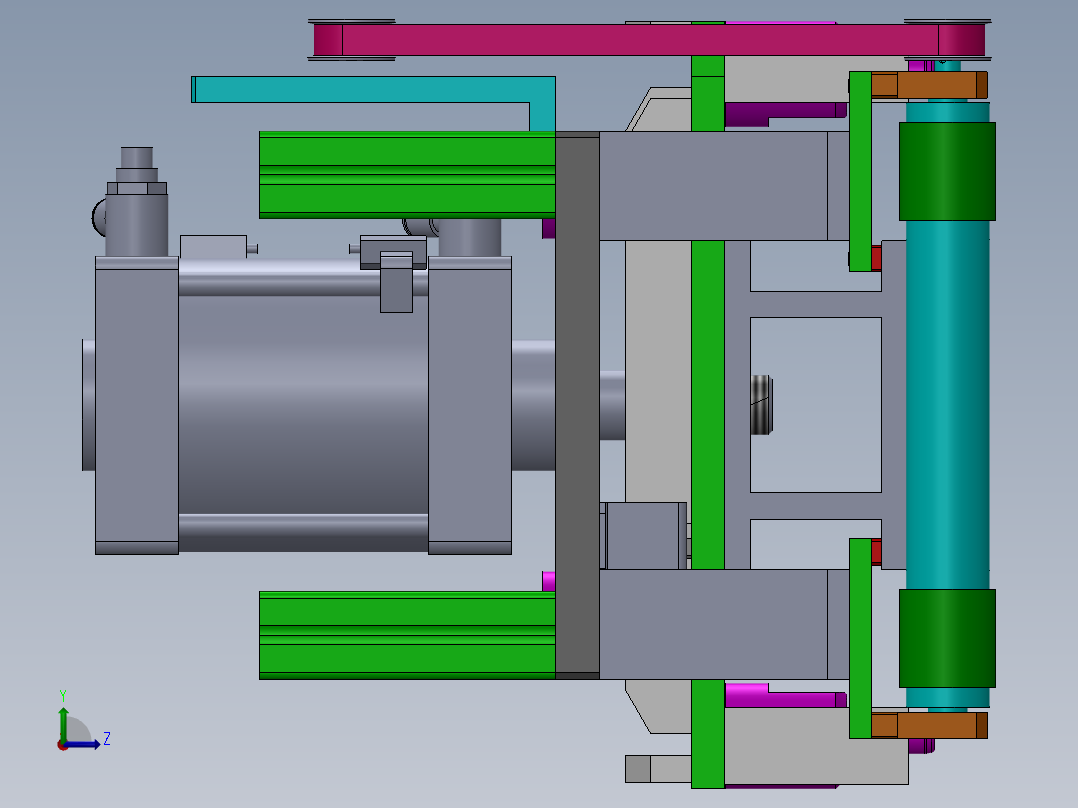
Task: Select the teal vertical roller shaft
Action: (x=947, y=405)
